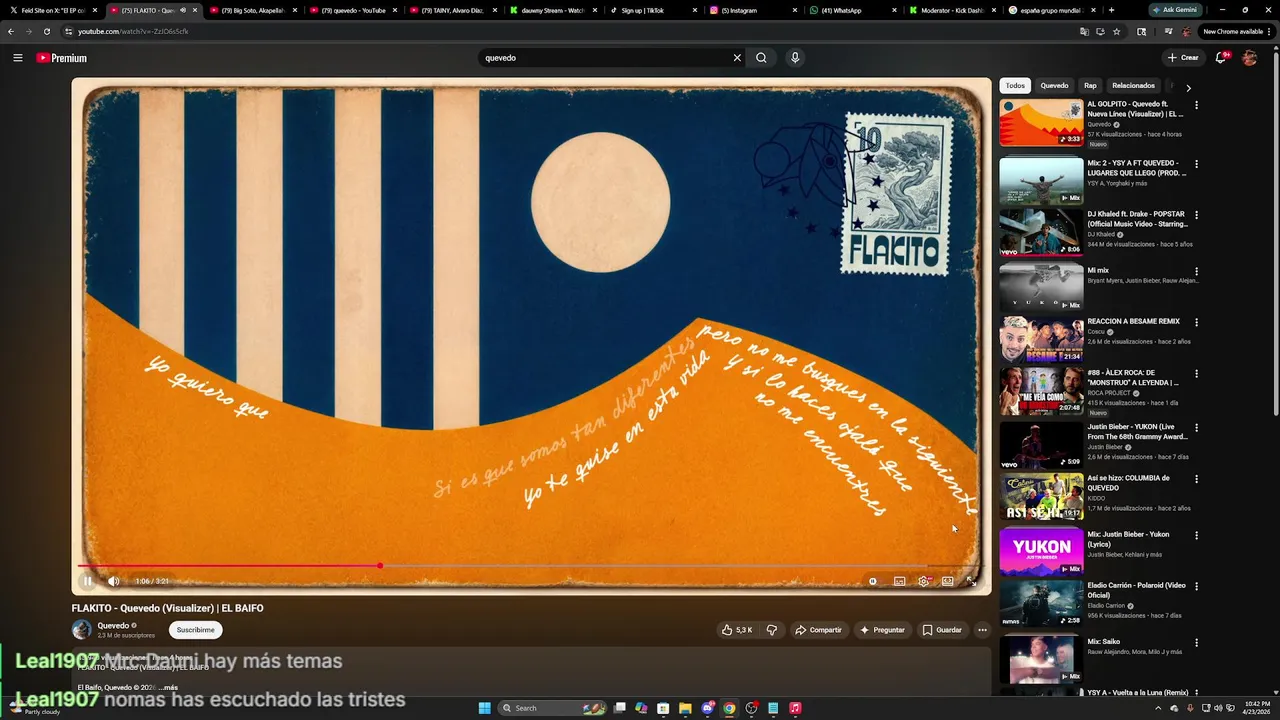Open options for Mi mix item
This screenshot has width=1280, height=720.
point(1196,271)
